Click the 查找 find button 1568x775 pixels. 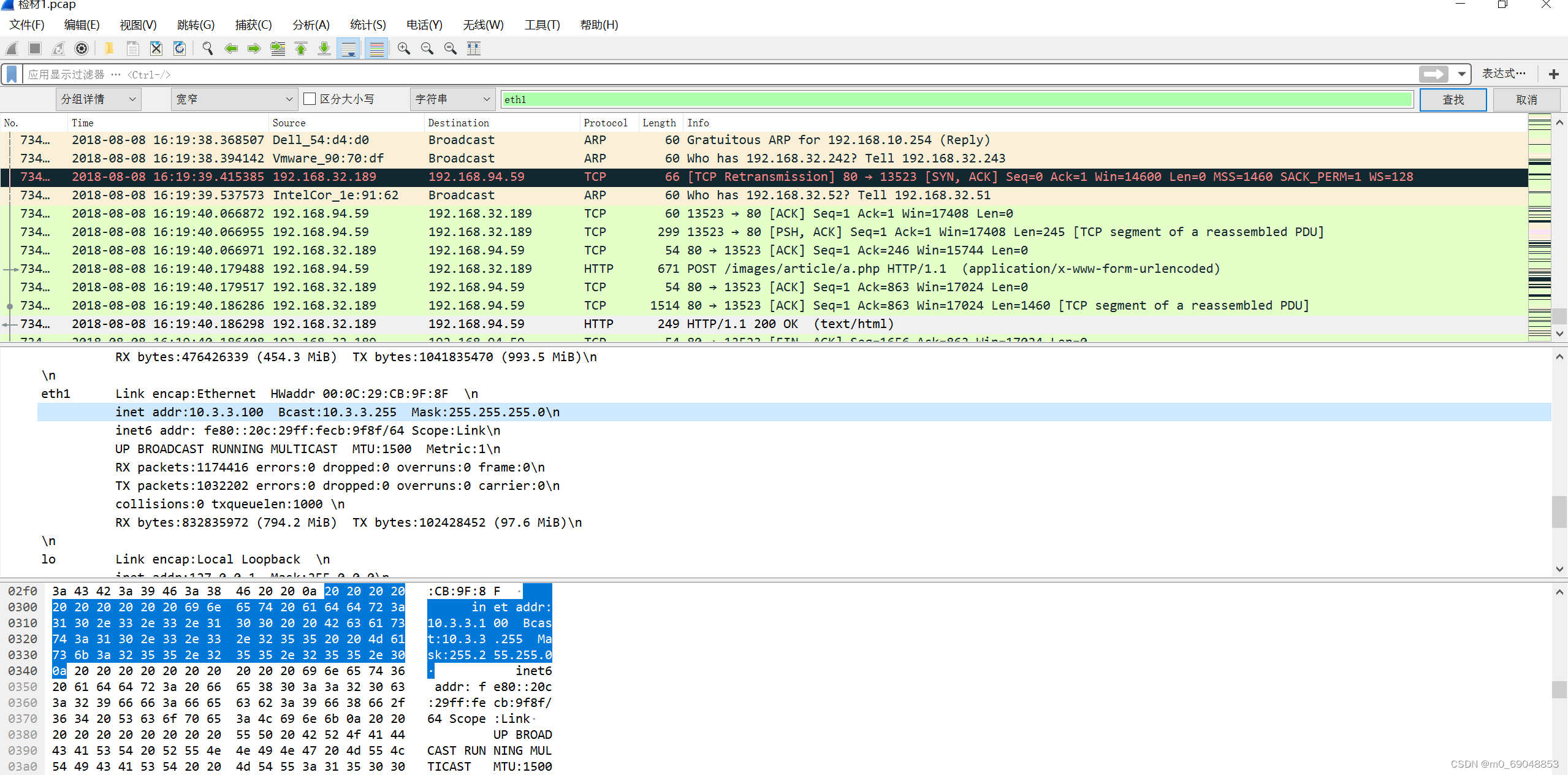[x=1453, y=99]
